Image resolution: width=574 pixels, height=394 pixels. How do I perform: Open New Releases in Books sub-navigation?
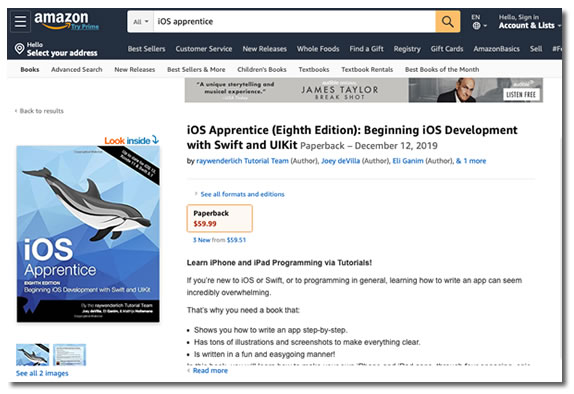(135, 70)
